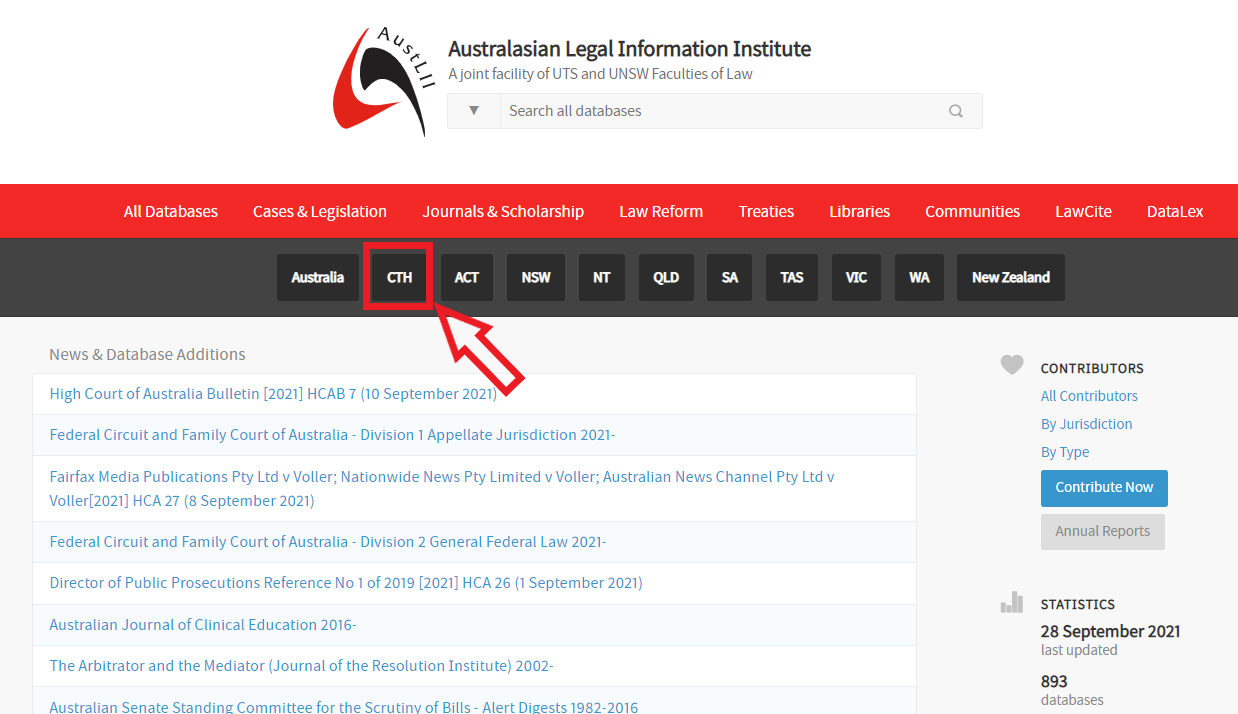The image size is (1238, 714).
Task: Click the Contributors heart icon
Action: (1012, 366)
